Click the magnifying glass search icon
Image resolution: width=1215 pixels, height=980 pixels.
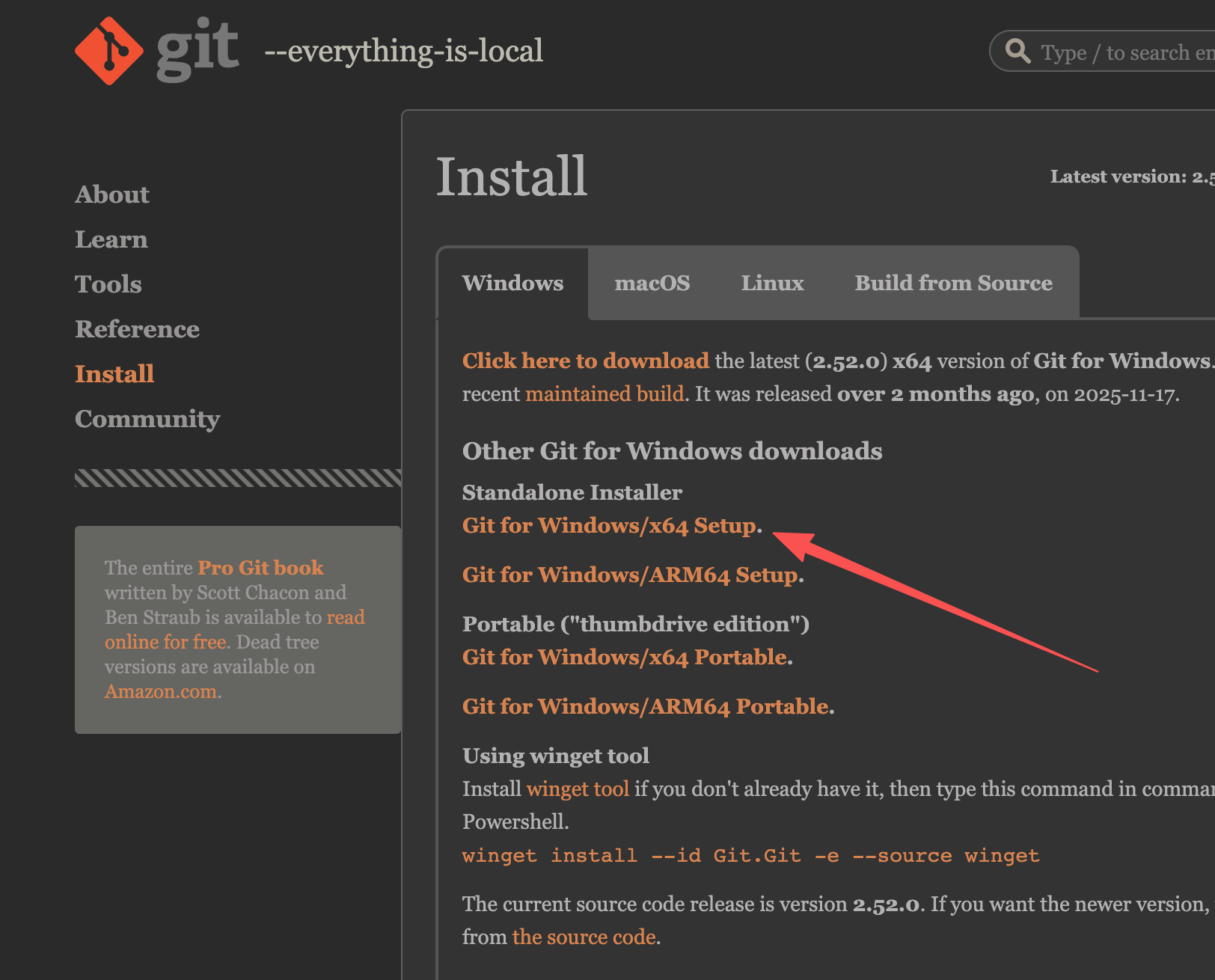[1017, 51]
